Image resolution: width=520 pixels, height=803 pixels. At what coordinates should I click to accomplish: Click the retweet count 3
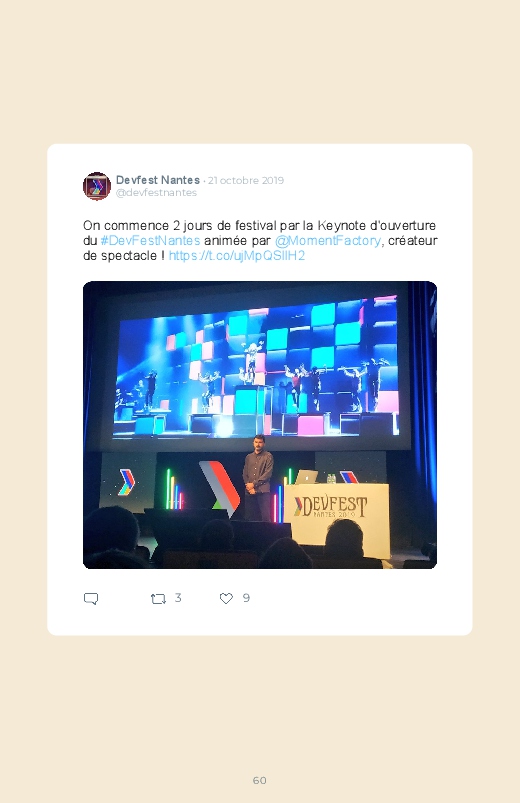click(x=178, y=598)
